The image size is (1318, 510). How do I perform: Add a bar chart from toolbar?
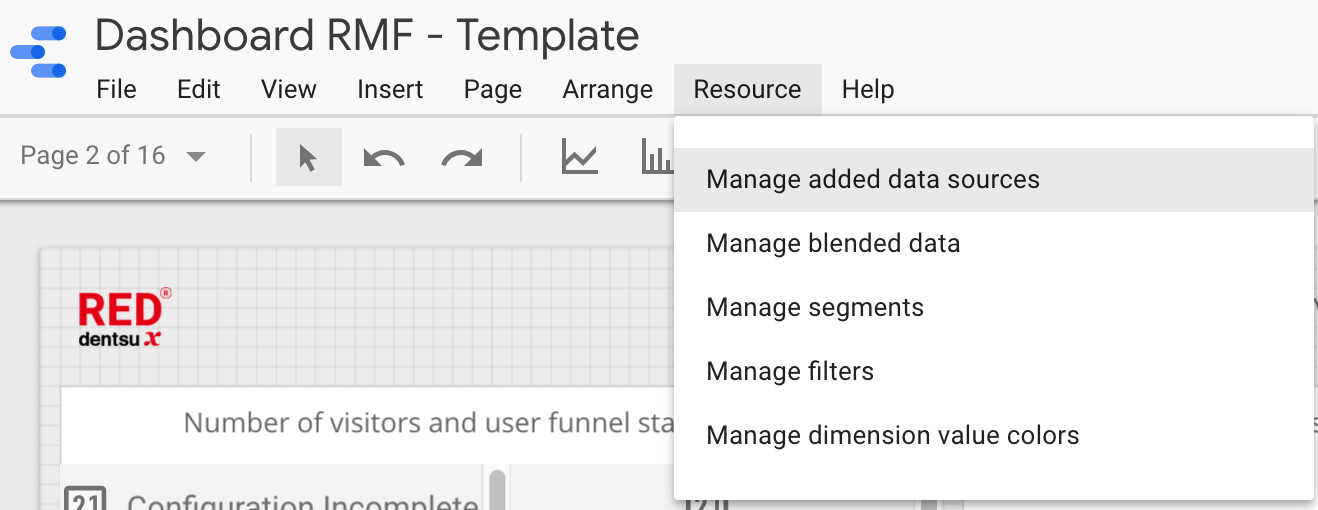pyautogui.click(x=657, y=157)
